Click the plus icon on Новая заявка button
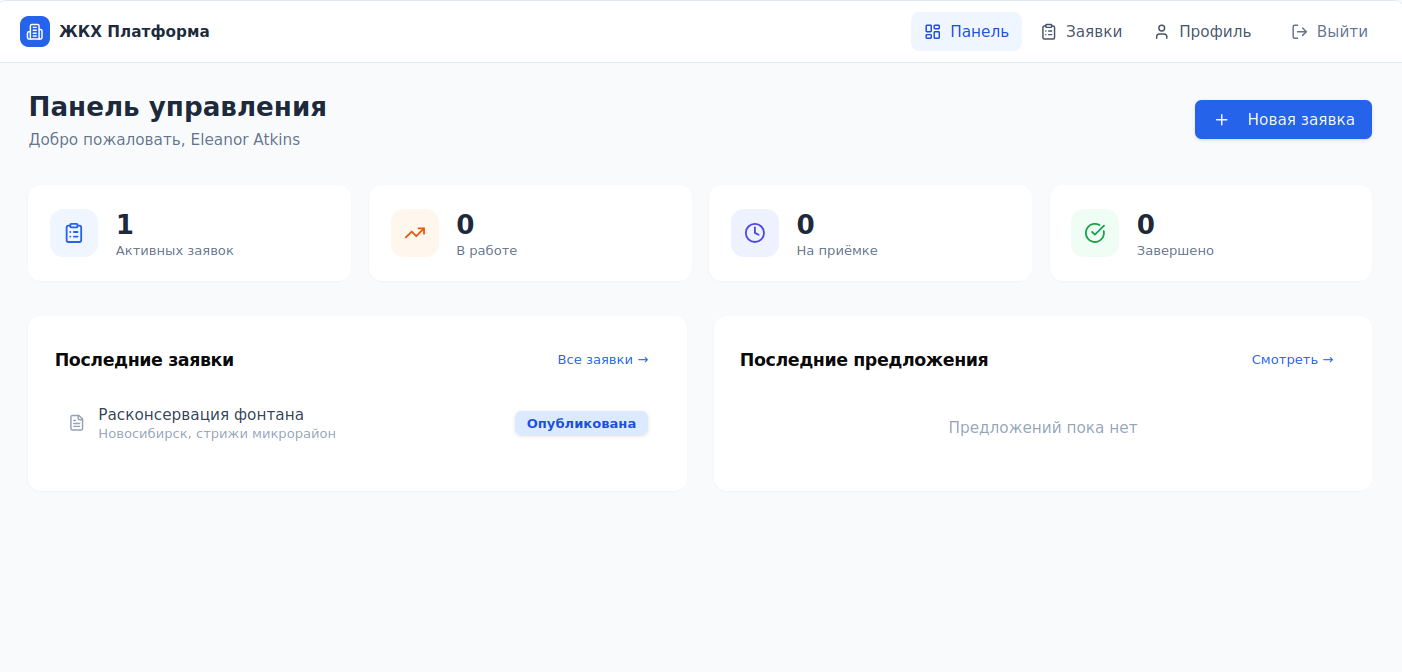Screen dimensions: 1402x672 [1221, 120]
